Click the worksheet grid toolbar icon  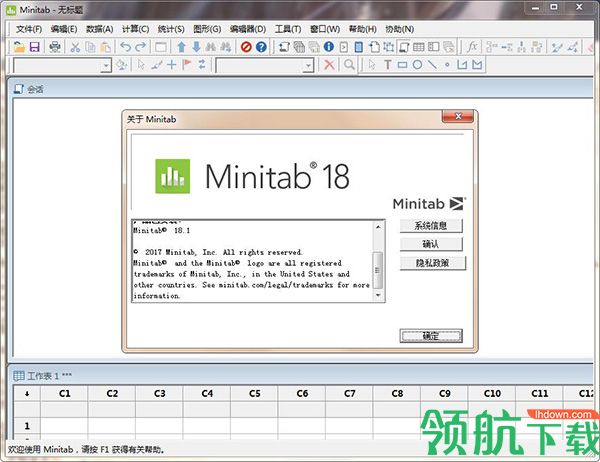pos(418,47)
